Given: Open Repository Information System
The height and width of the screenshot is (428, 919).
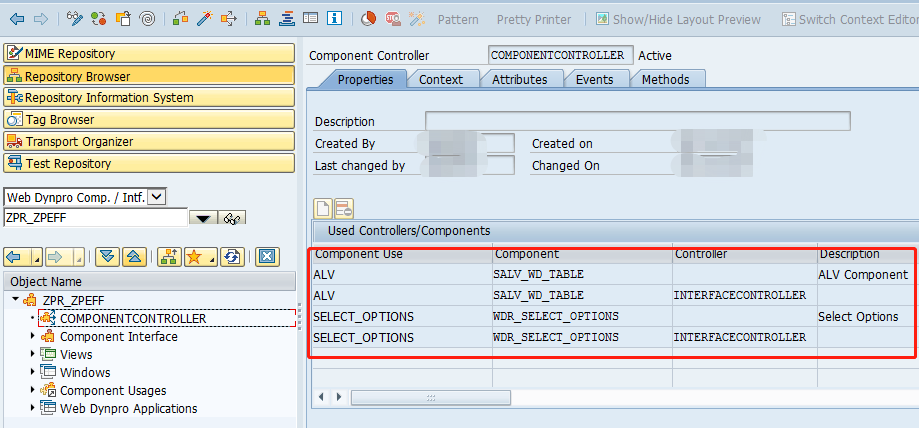Looking at the screenshot, I should pyautogui.click(x=149, y=97).
